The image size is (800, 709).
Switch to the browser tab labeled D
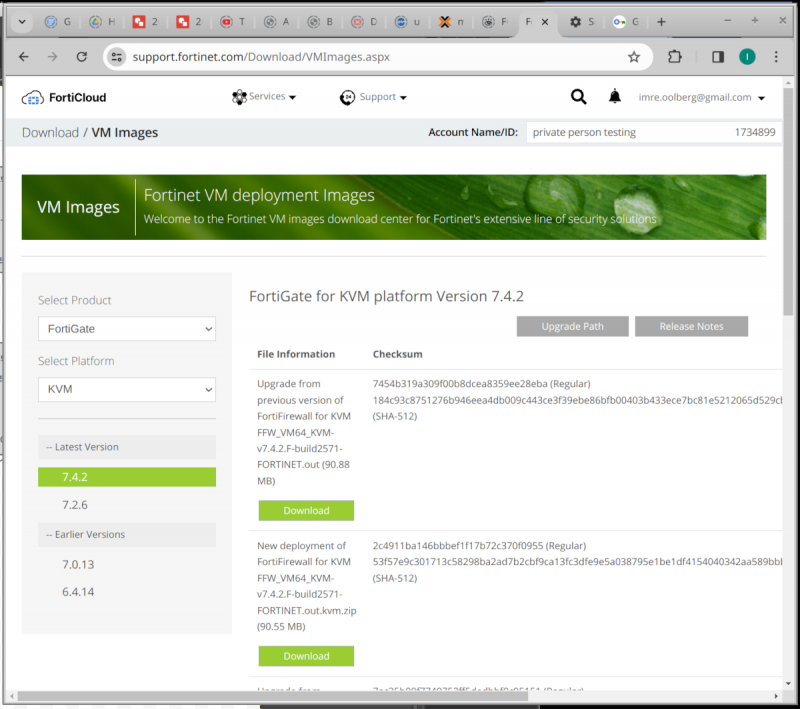pyautogui.click(x=364, y=22)
